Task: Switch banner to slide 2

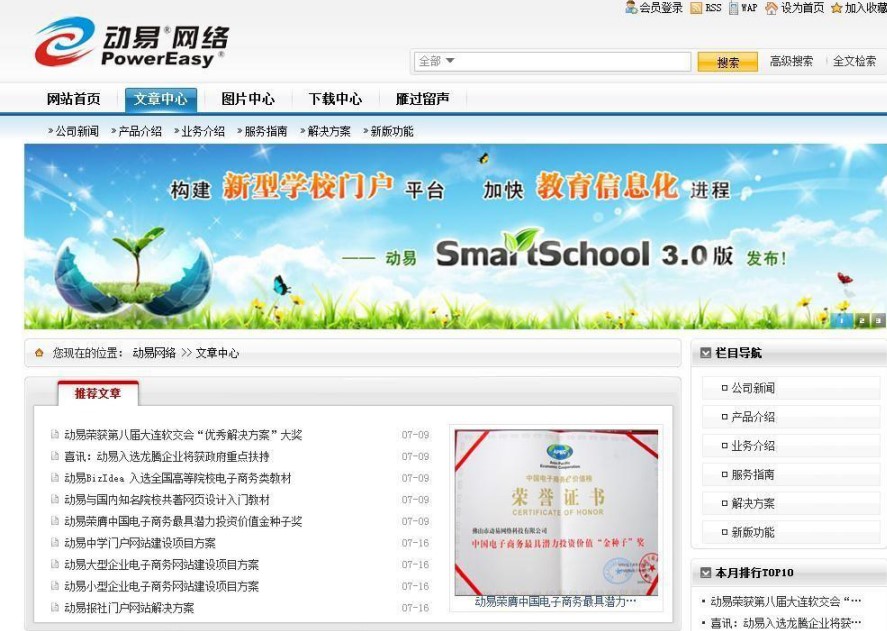Action: pyautogui.click(x=862, y=321)
